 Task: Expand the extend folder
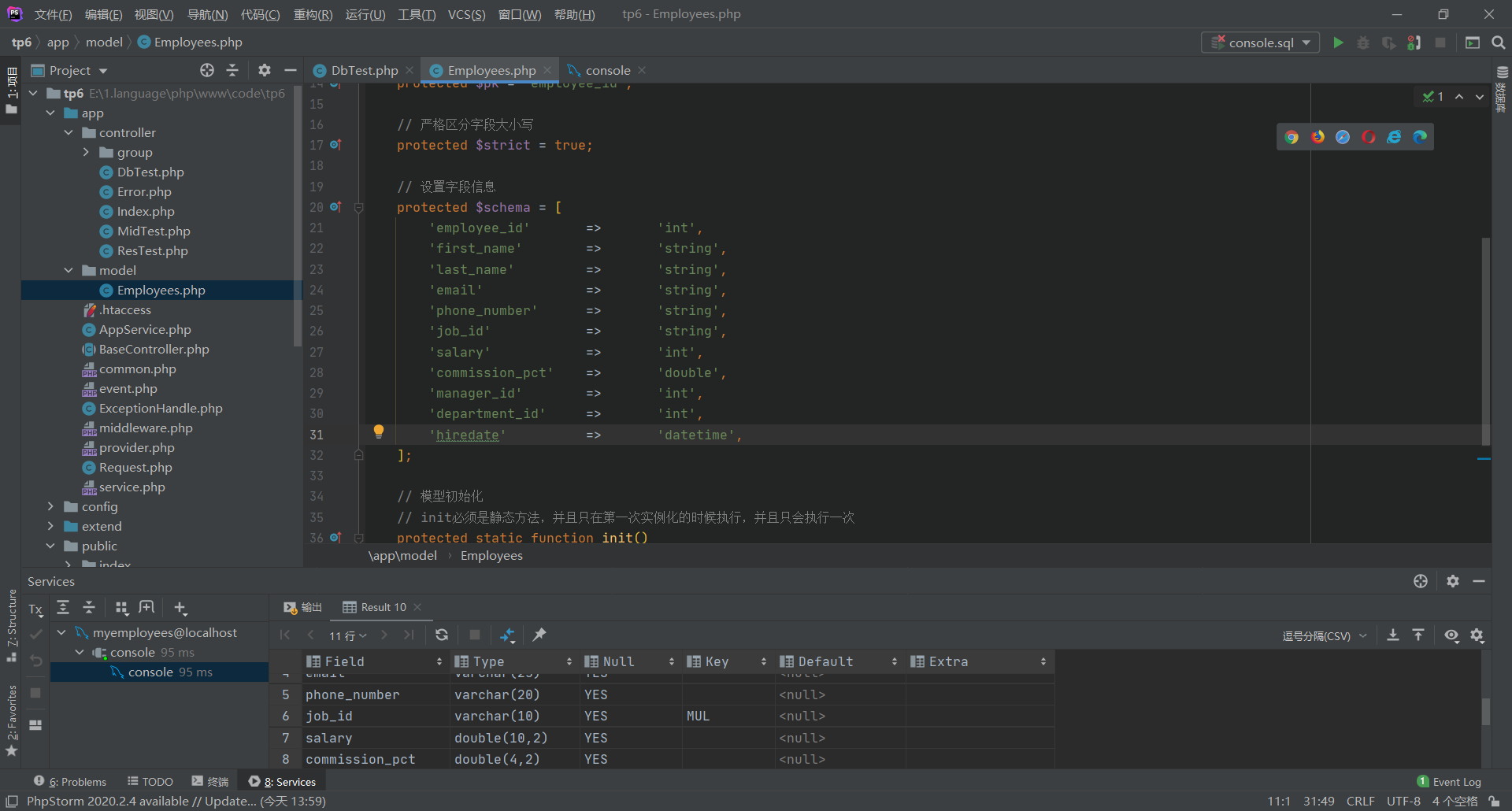tap(50, 526)
